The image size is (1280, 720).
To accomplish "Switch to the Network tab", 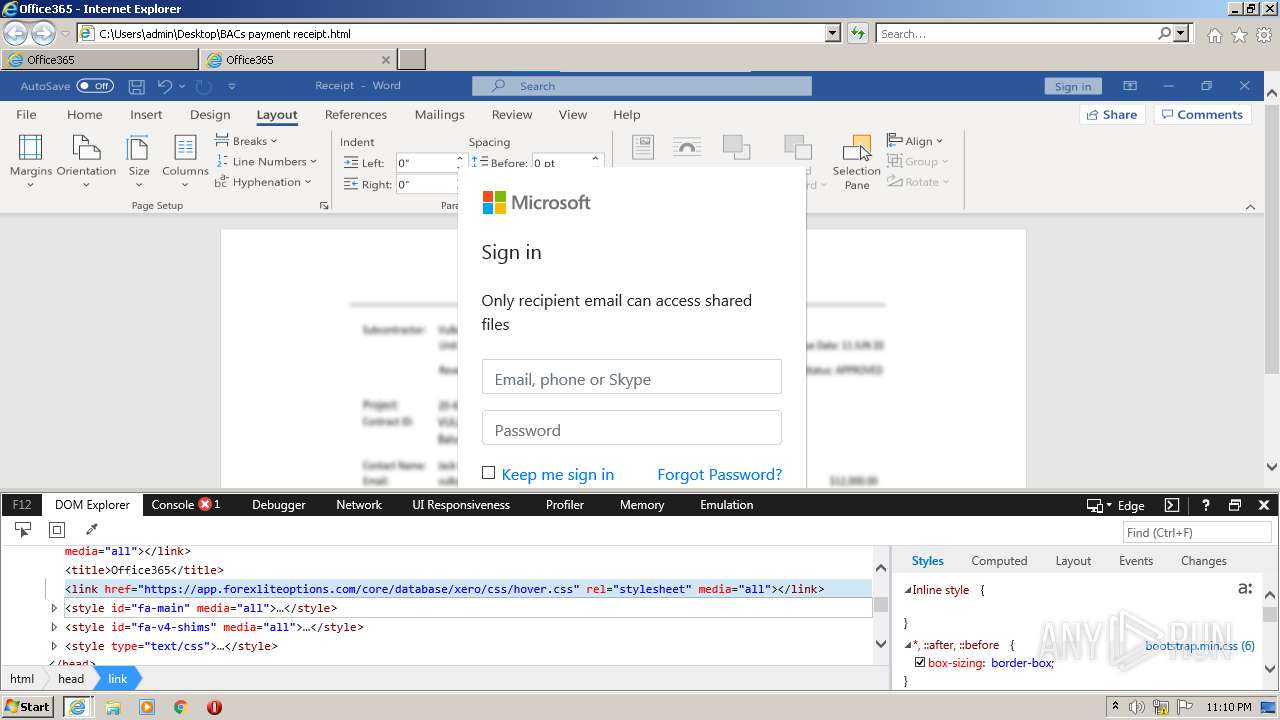I will click(359, 505).
